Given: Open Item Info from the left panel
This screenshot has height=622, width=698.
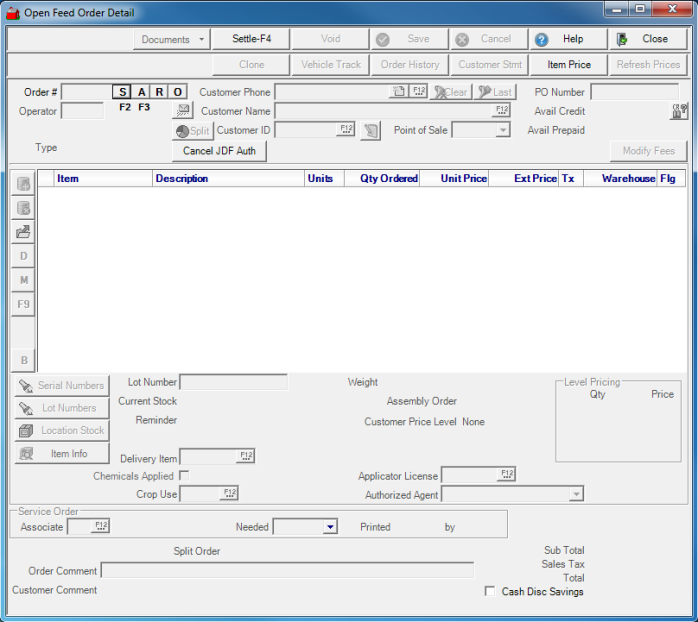Looking at the screenshot, I should pyautogui.click(x=60, y=454).
